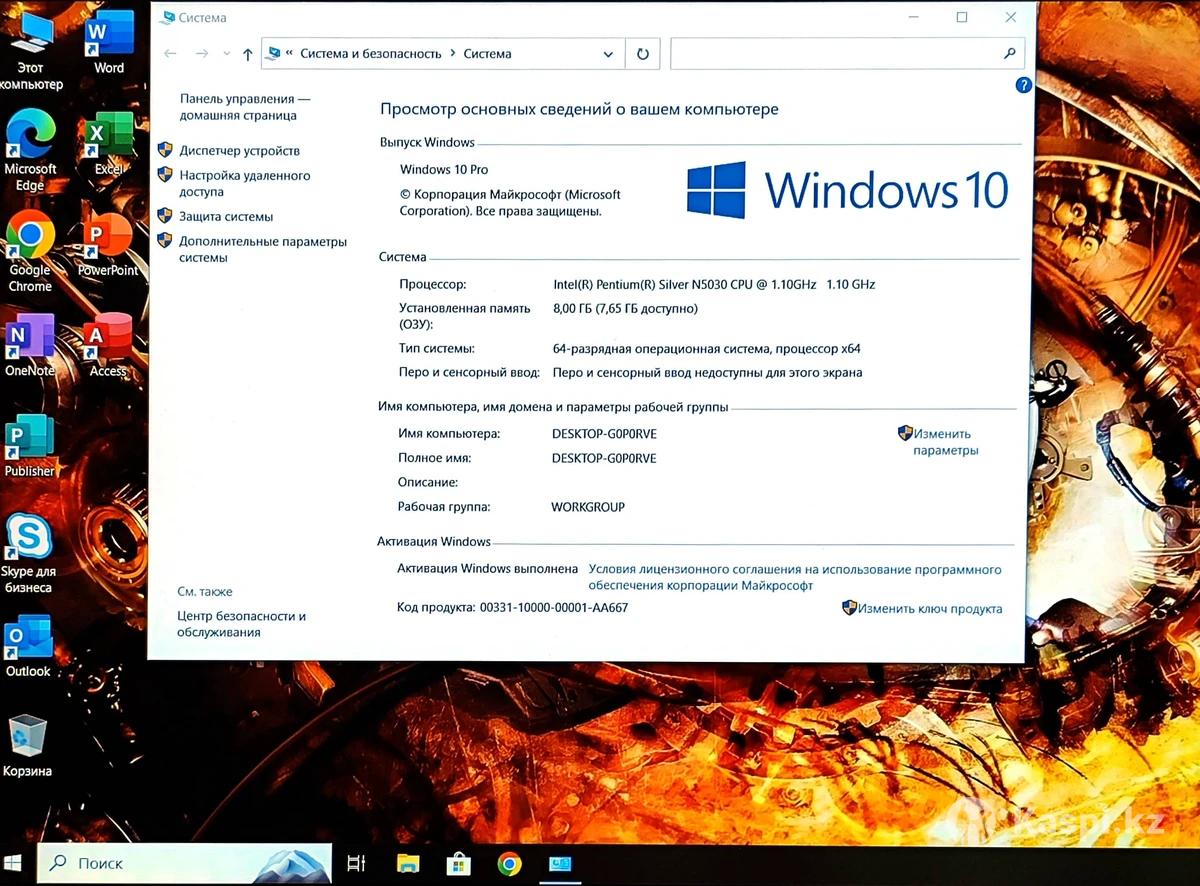
Task: Go forward using the forward arrow
Action: (x=202, y=54)
